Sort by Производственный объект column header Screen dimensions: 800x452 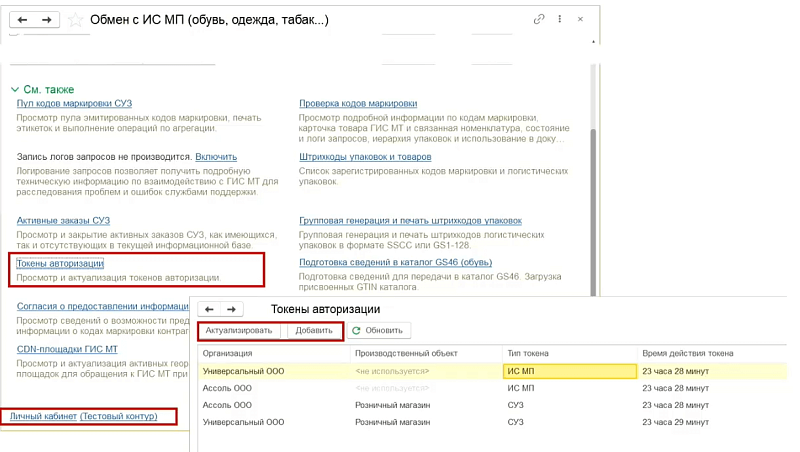coord(426,354)
